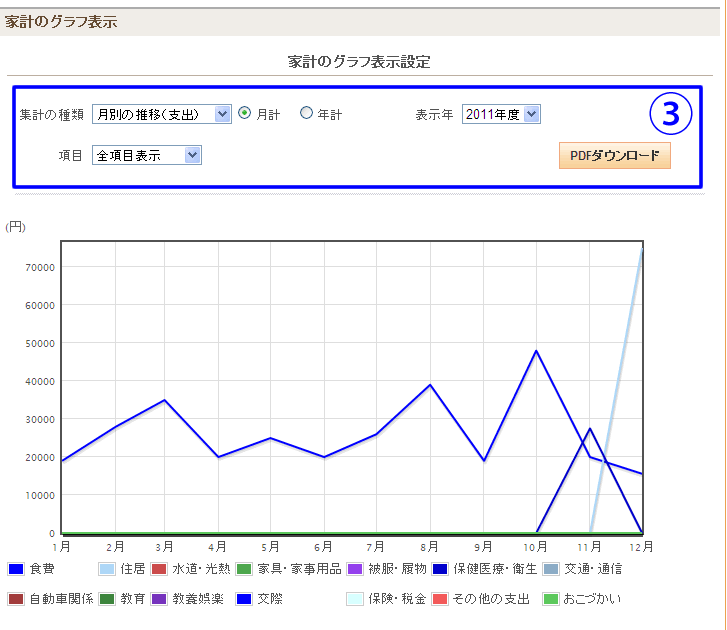The image size is (727, 630).
Task: Click the 教養娯楽 legend icon
Action: click(159, 599)
